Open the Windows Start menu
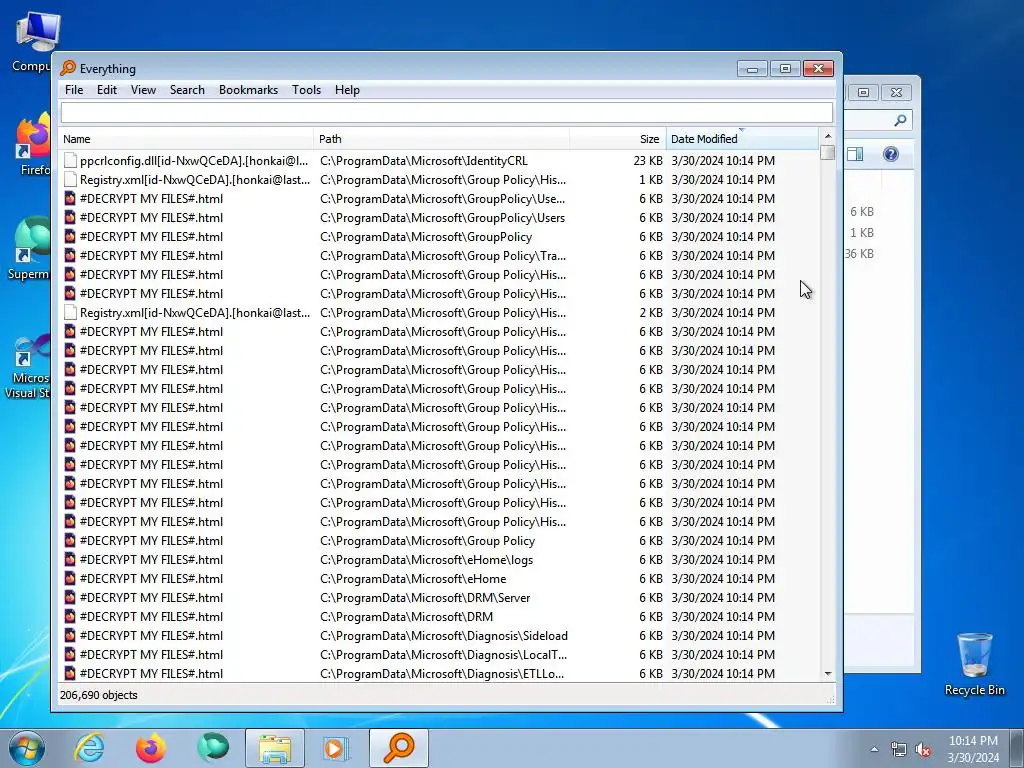 pos(26,748)
